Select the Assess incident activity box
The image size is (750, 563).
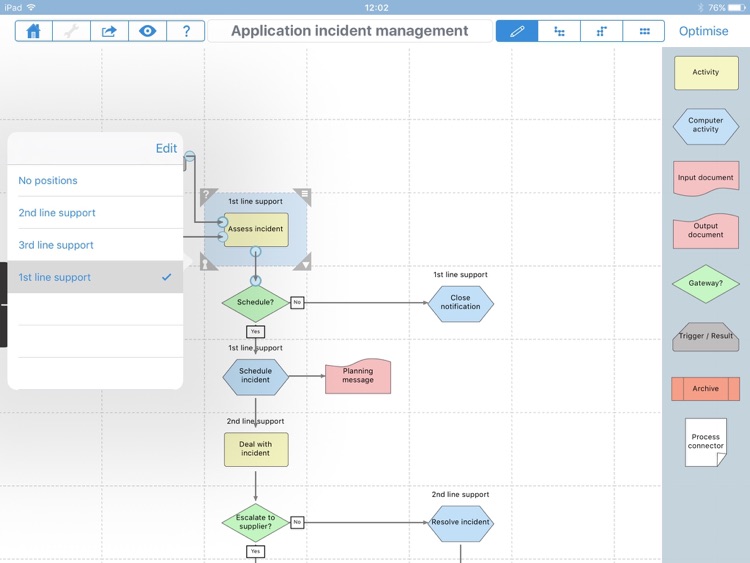point(256,230)
